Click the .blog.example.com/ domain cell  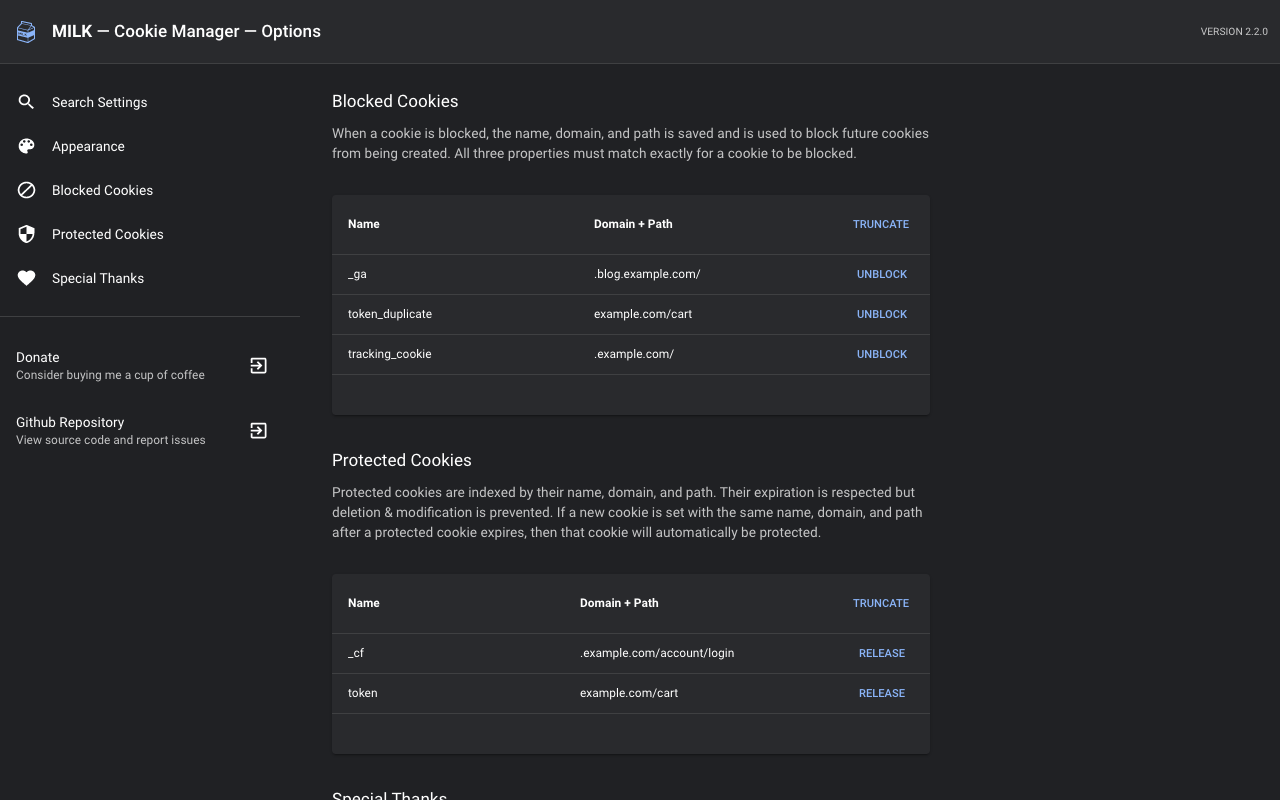point(647,274)
